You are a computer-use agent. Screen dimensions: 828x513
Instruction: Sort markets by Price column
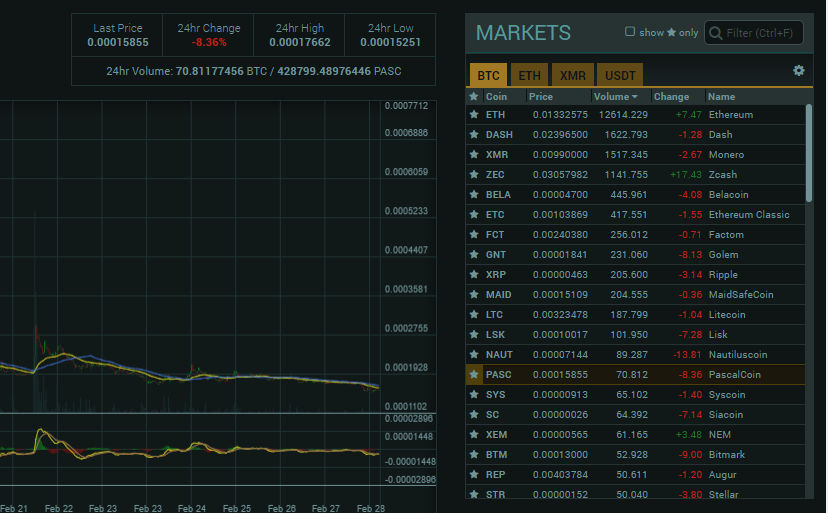point(541,97)
